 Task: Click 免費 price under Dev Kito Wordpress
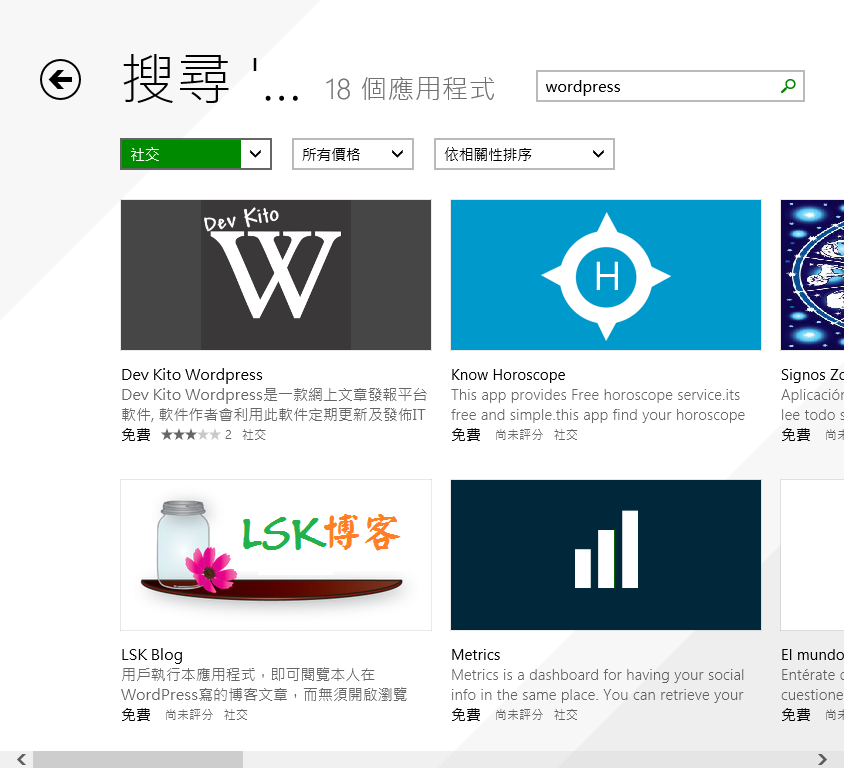pyautogui.click(x=136, y=435)
